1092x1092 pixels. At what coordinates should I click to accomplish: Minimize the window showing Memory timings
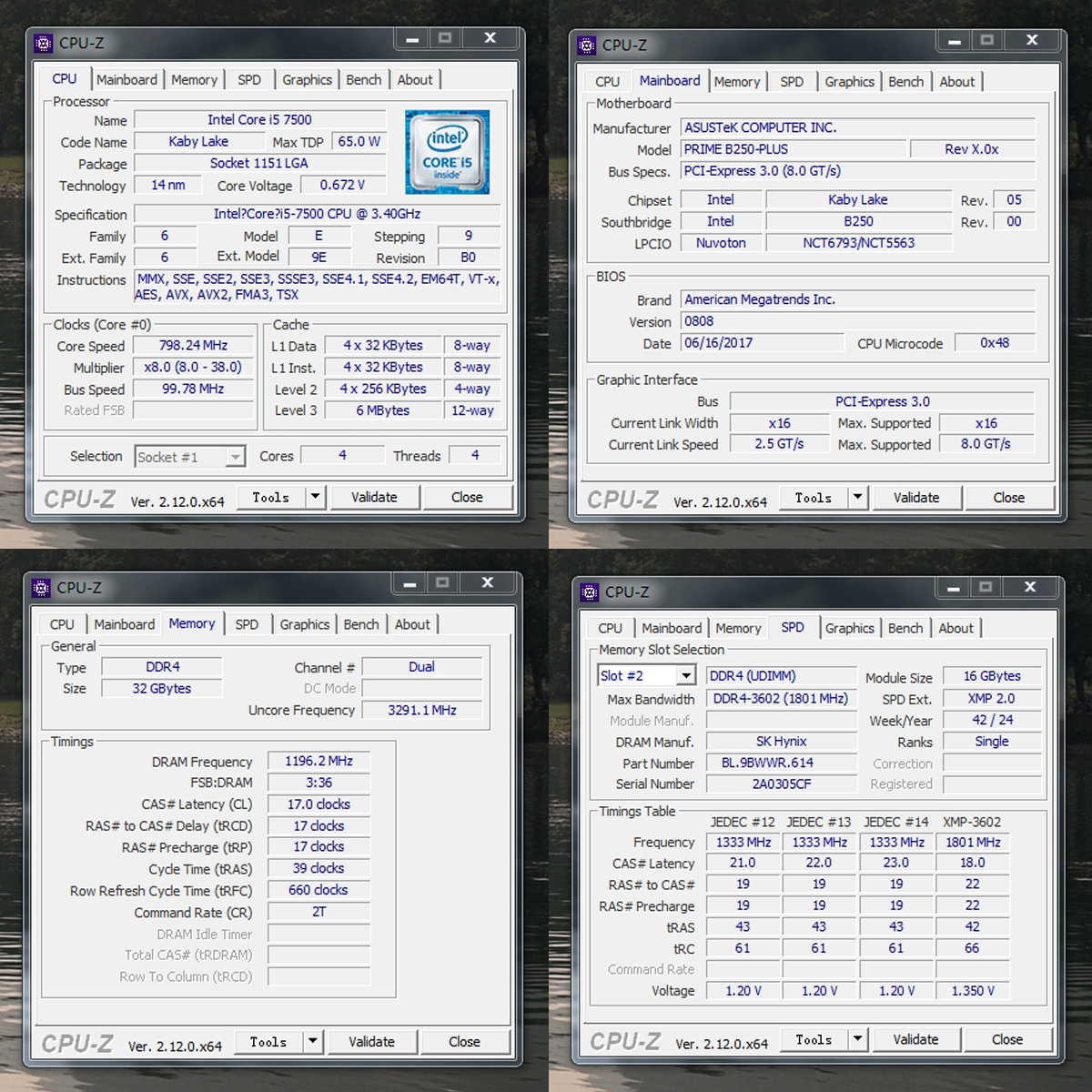tap(409, 583)
